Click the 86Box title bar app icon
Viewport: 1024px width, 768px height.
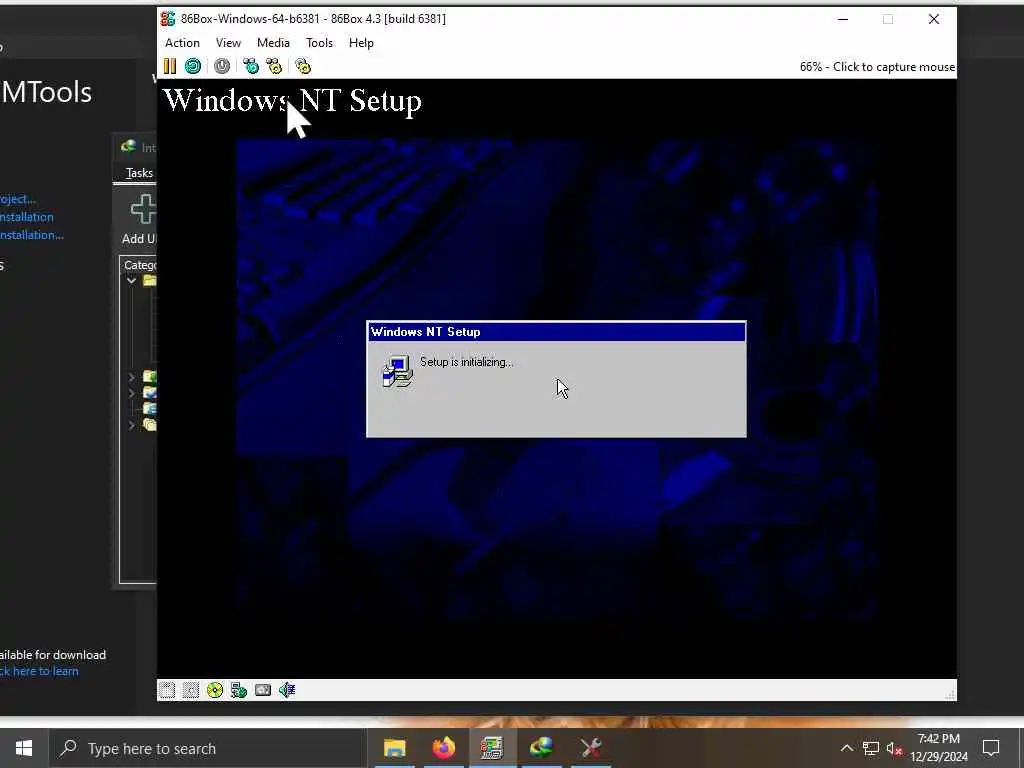point(168,19)
